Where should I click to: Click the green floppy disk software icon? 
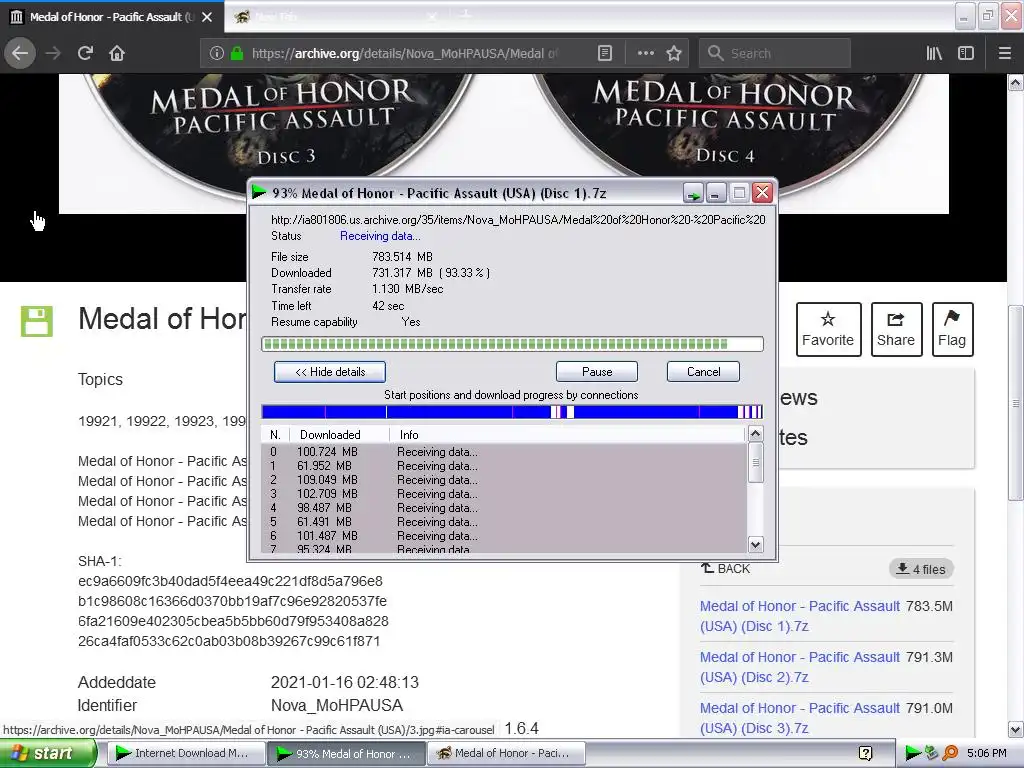[37, 321]
